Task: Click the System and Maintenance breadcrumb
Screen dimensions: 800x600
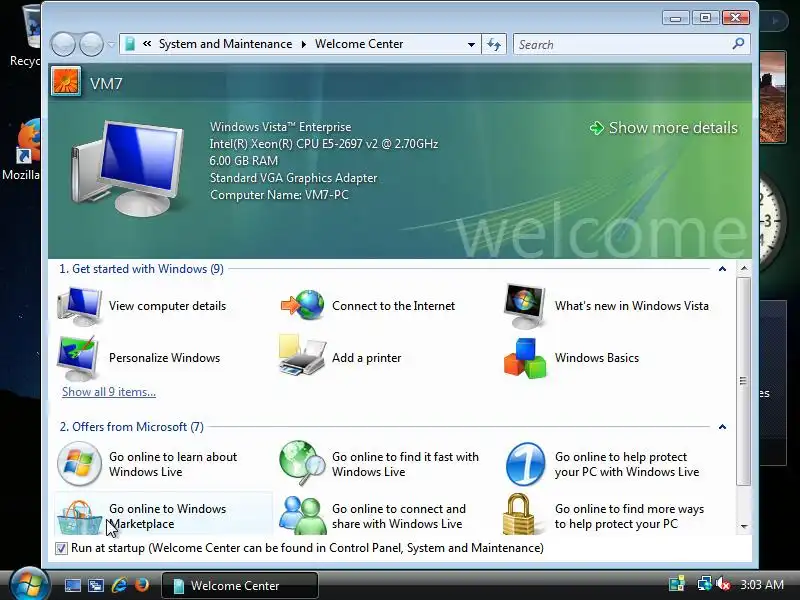Action: click(x=226, y=44)
